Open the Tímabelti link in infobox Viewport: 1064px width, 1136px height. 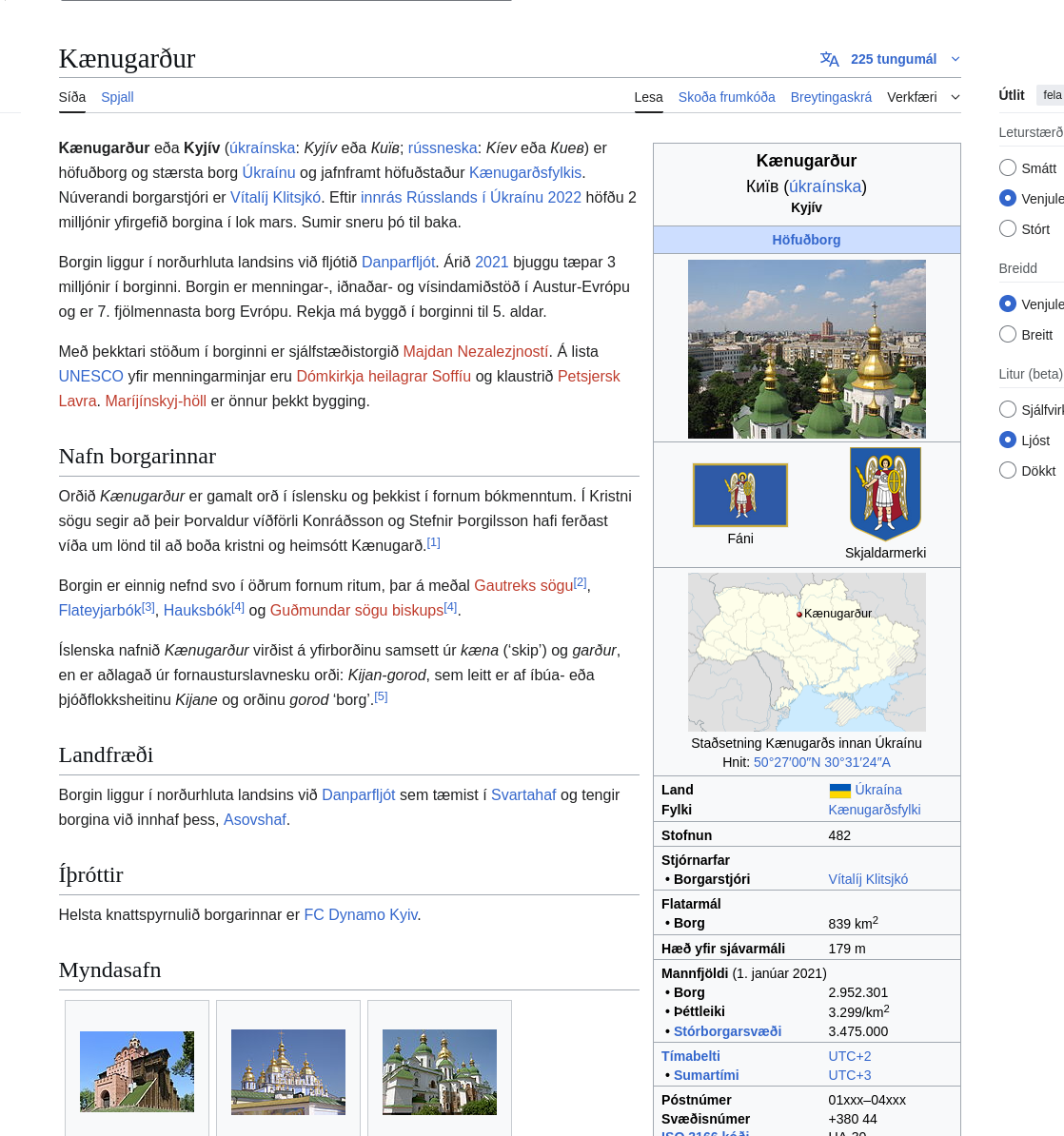click(691, 1056)
